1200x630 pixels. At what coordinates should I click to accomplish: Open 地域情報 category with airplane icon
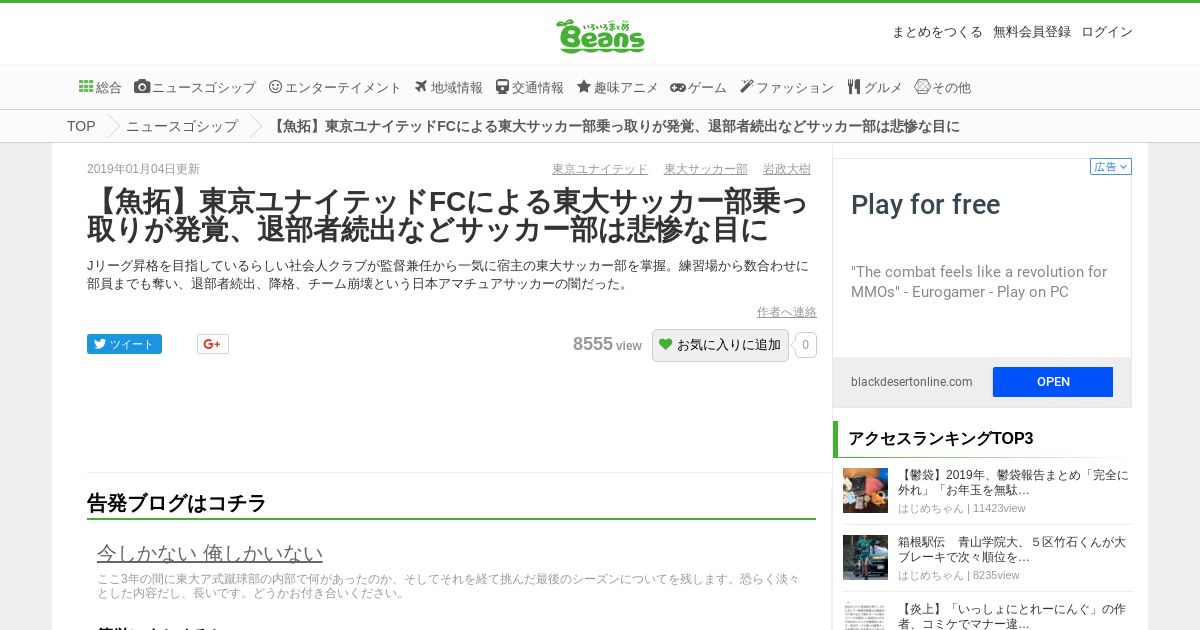(x=448, y=87)
